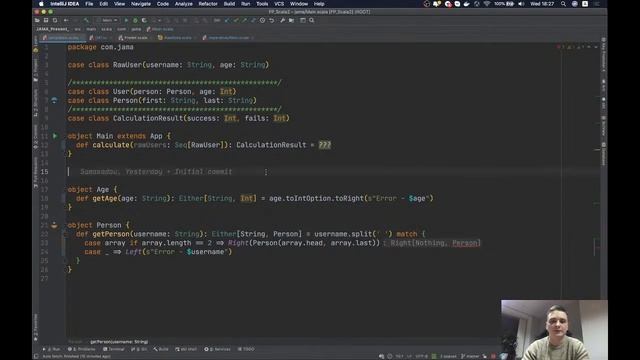Click the macOS volume icon

click(521, 4)
